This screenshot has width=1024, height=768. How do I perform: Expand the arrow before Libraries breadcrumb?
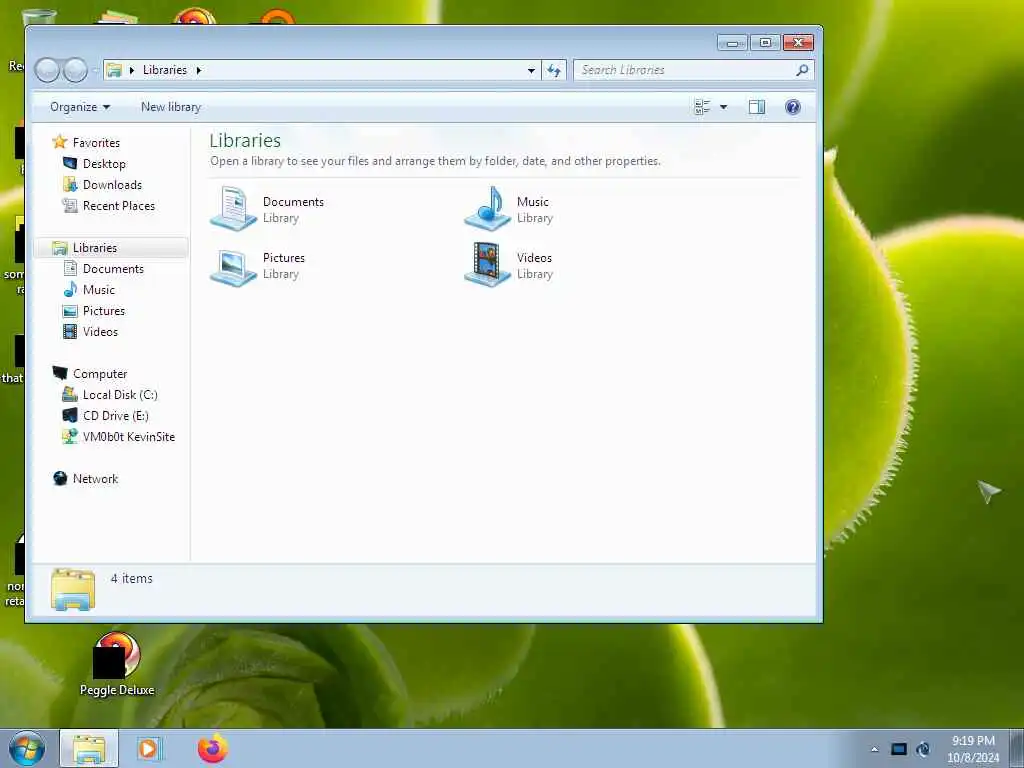click(132, 70)
